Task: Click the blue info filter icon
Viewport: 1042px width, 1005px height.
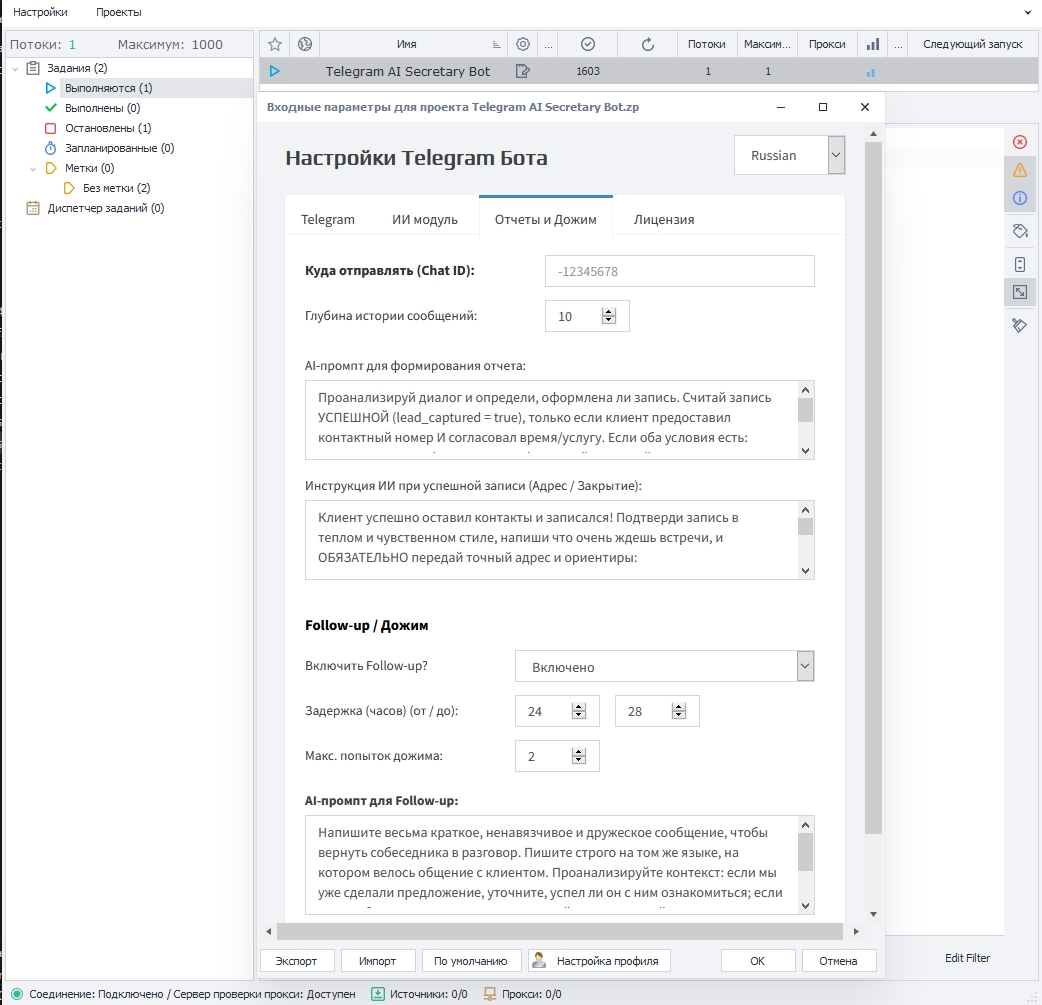Action: pos(1020,198)
